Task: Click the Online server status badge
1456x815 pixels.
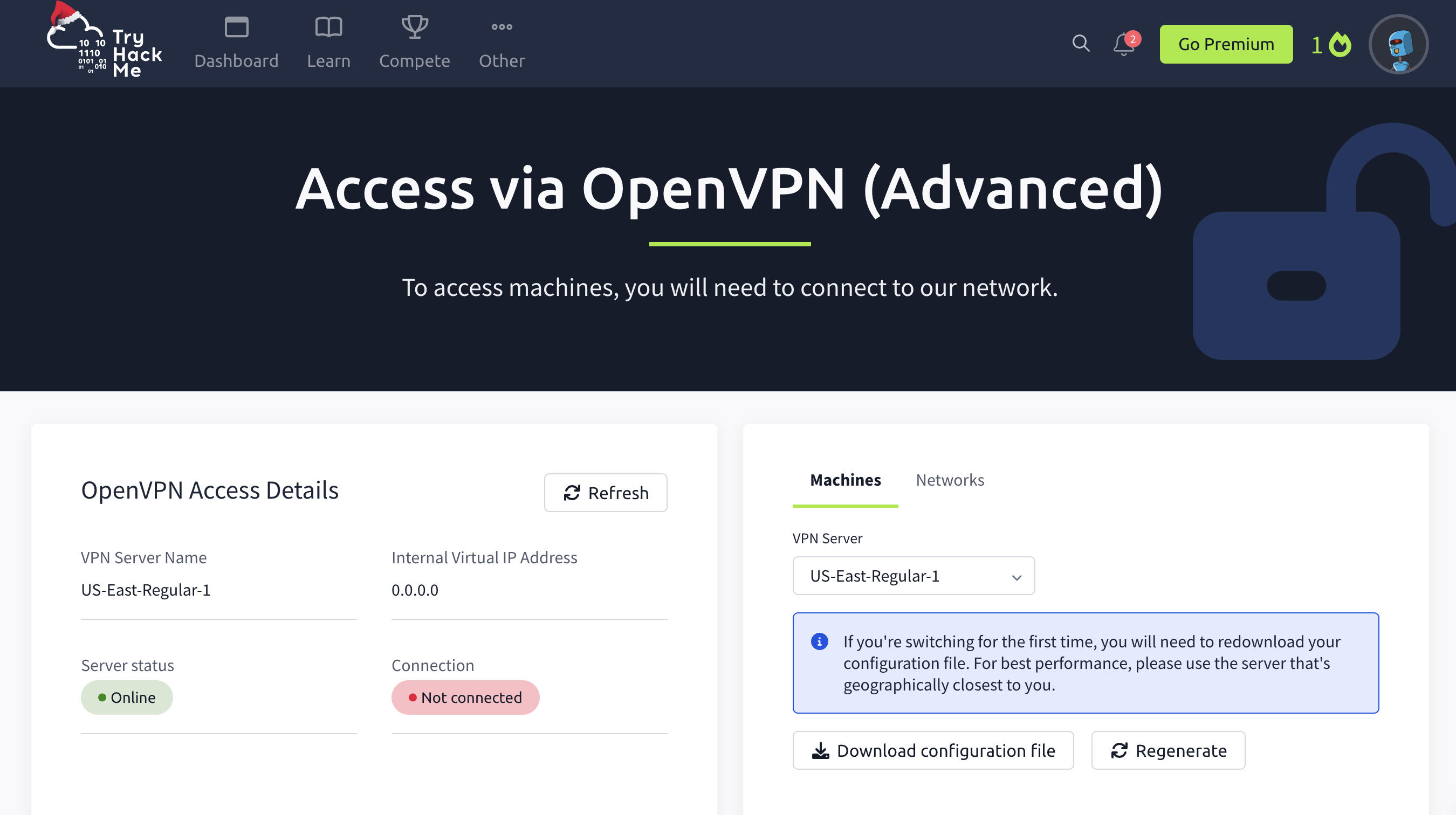Action: tap(127, 697)
